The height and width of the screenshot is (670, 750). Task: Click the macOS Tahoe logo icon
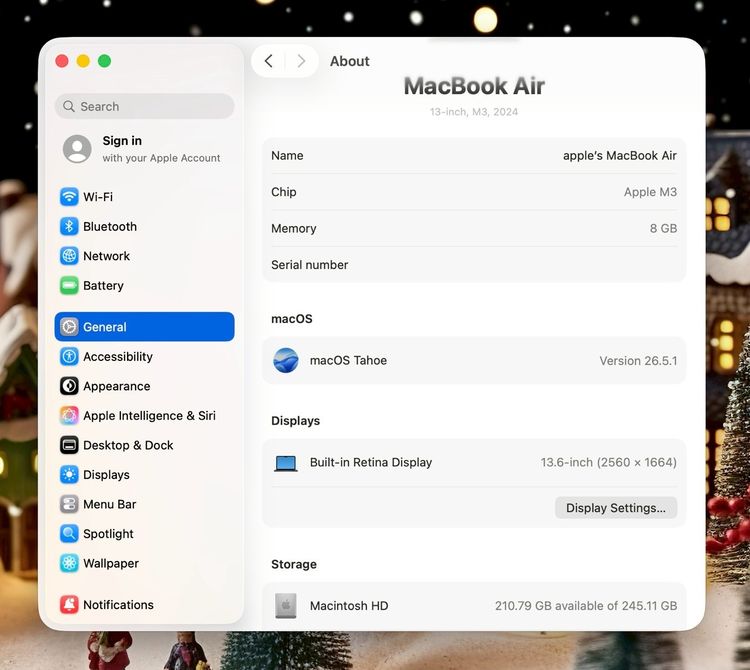[286, 360]
